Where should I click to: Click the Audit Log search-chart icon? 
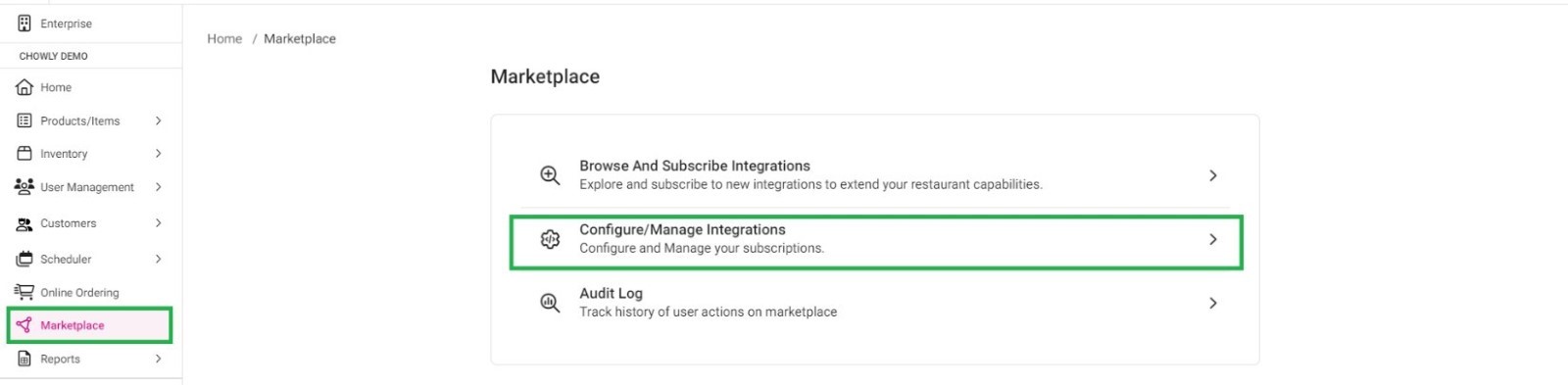[551, 303]
